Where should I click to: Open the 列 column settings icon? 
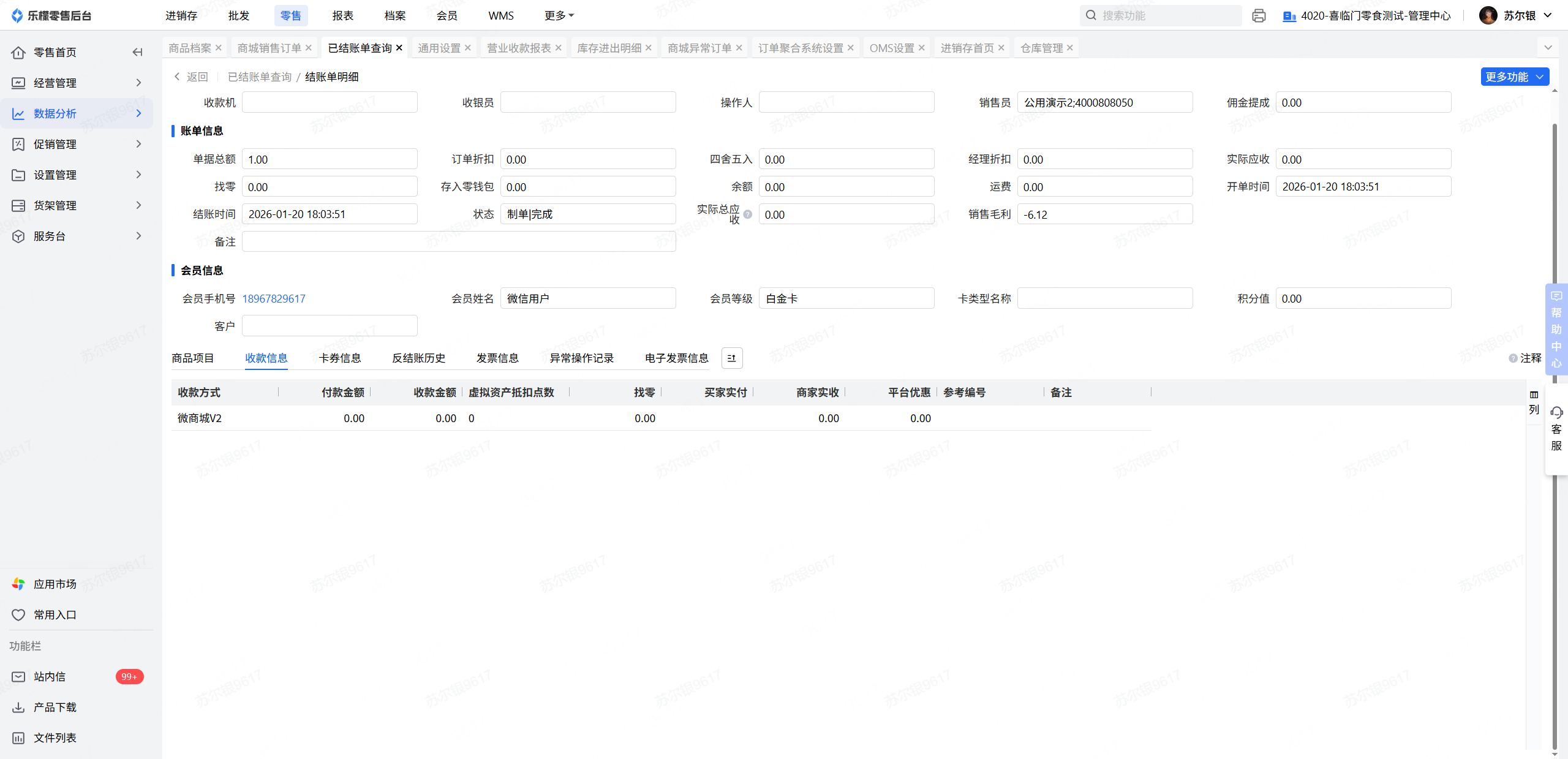[x=1534, y=401]
